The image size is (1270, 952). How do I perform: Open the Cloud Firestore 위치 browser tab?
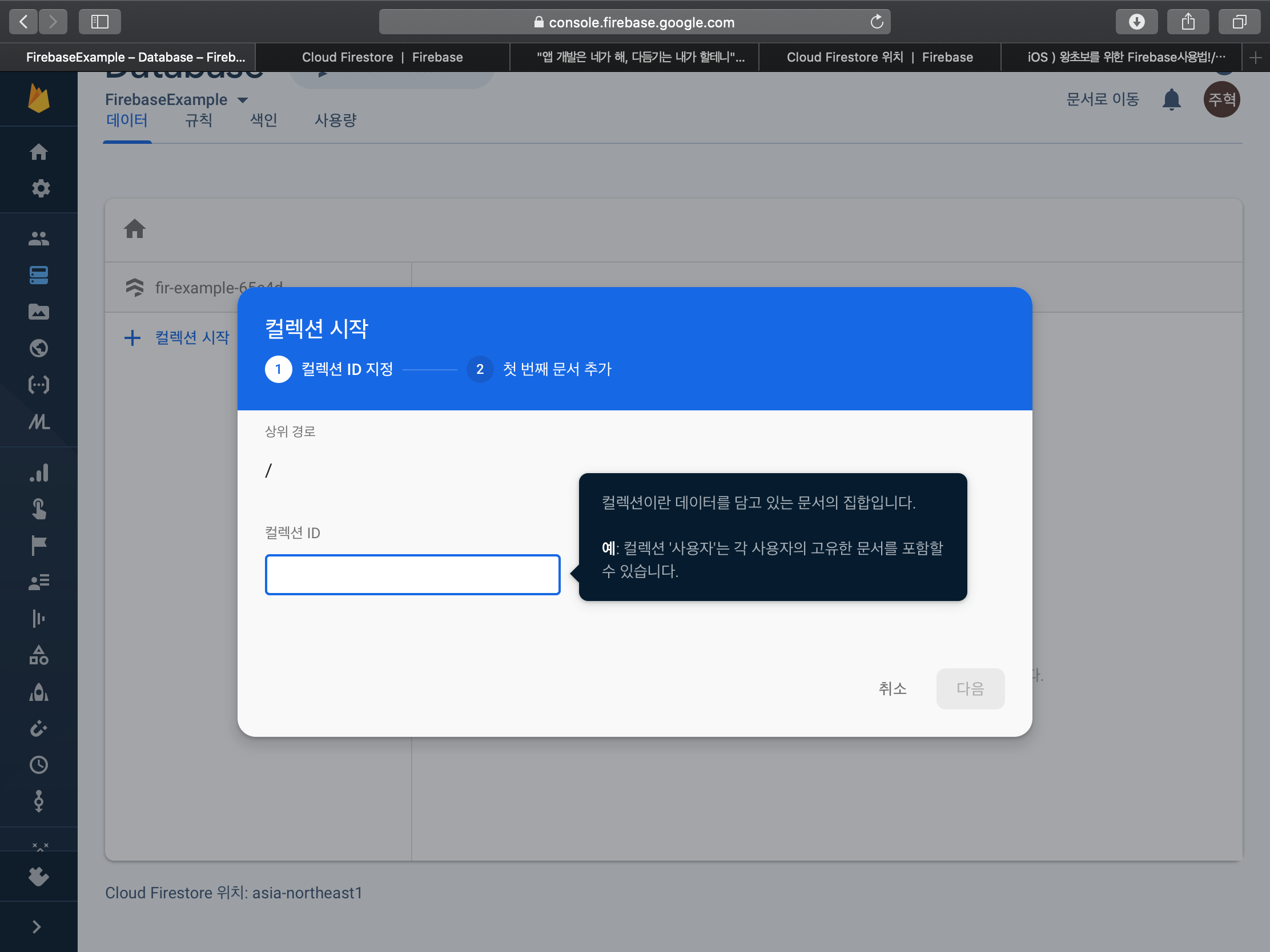click(879, 57)
